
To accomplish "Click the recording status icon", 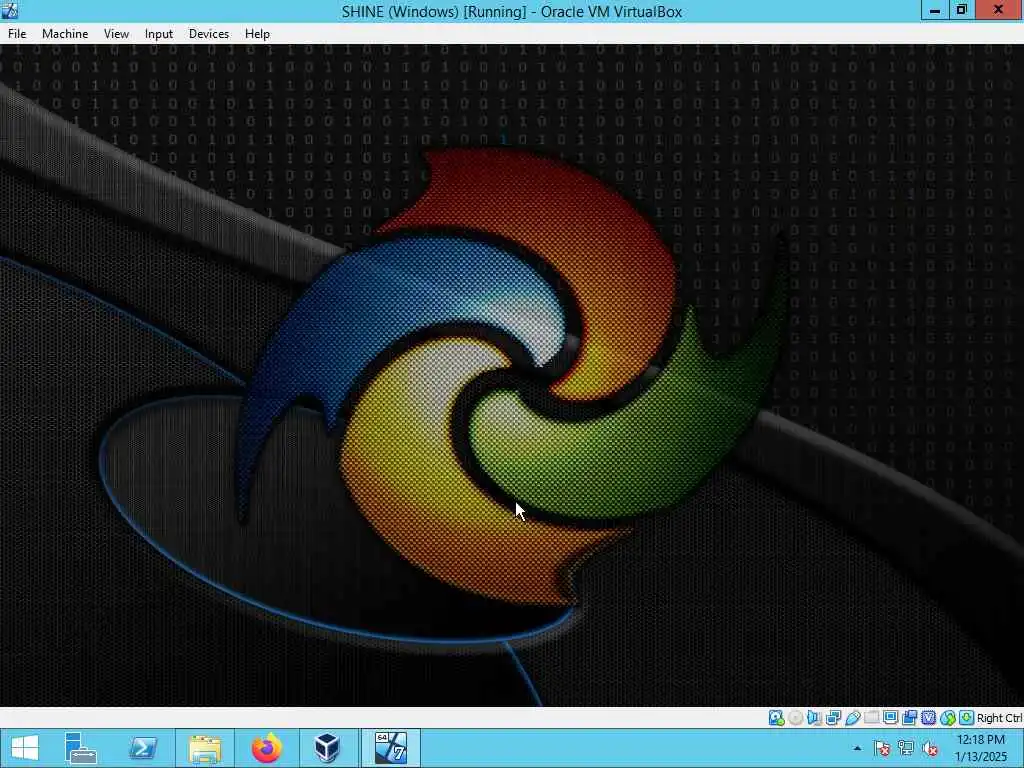I will 909,718.
